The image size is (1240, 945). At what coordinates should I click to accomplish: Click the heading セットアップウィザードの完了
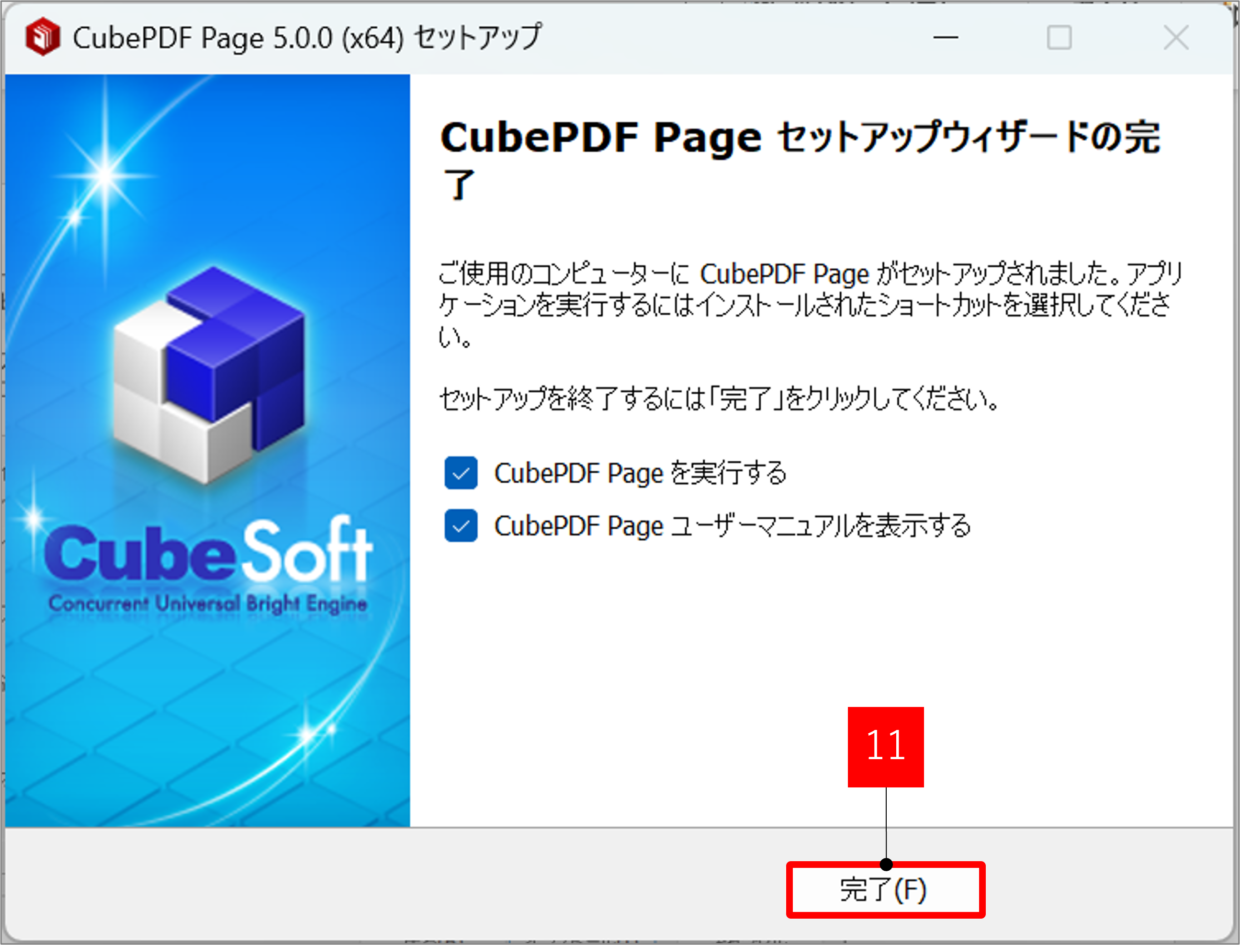tap(800, 161)
